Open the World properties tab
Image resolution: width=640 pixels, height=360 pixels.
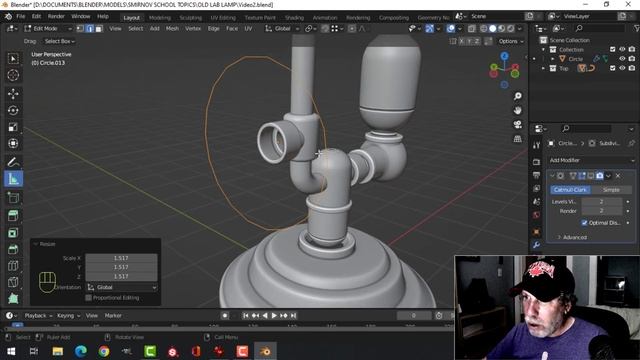536,215
